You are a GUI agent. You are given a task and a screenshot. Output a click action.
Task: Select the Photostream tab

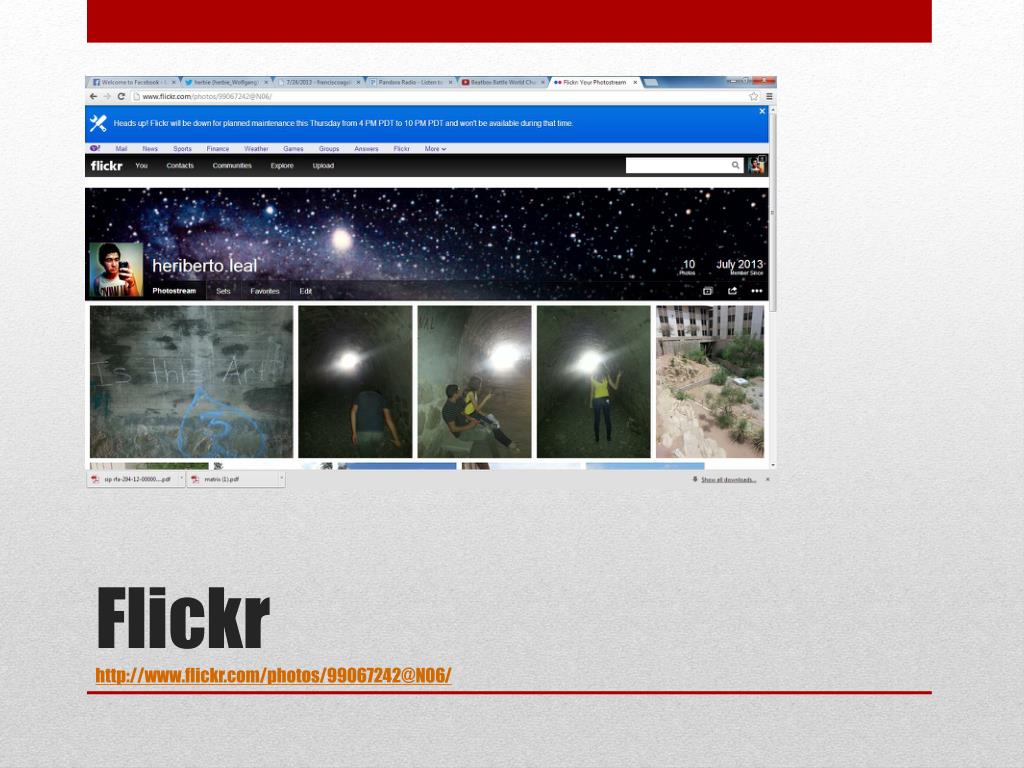(174, 291)
